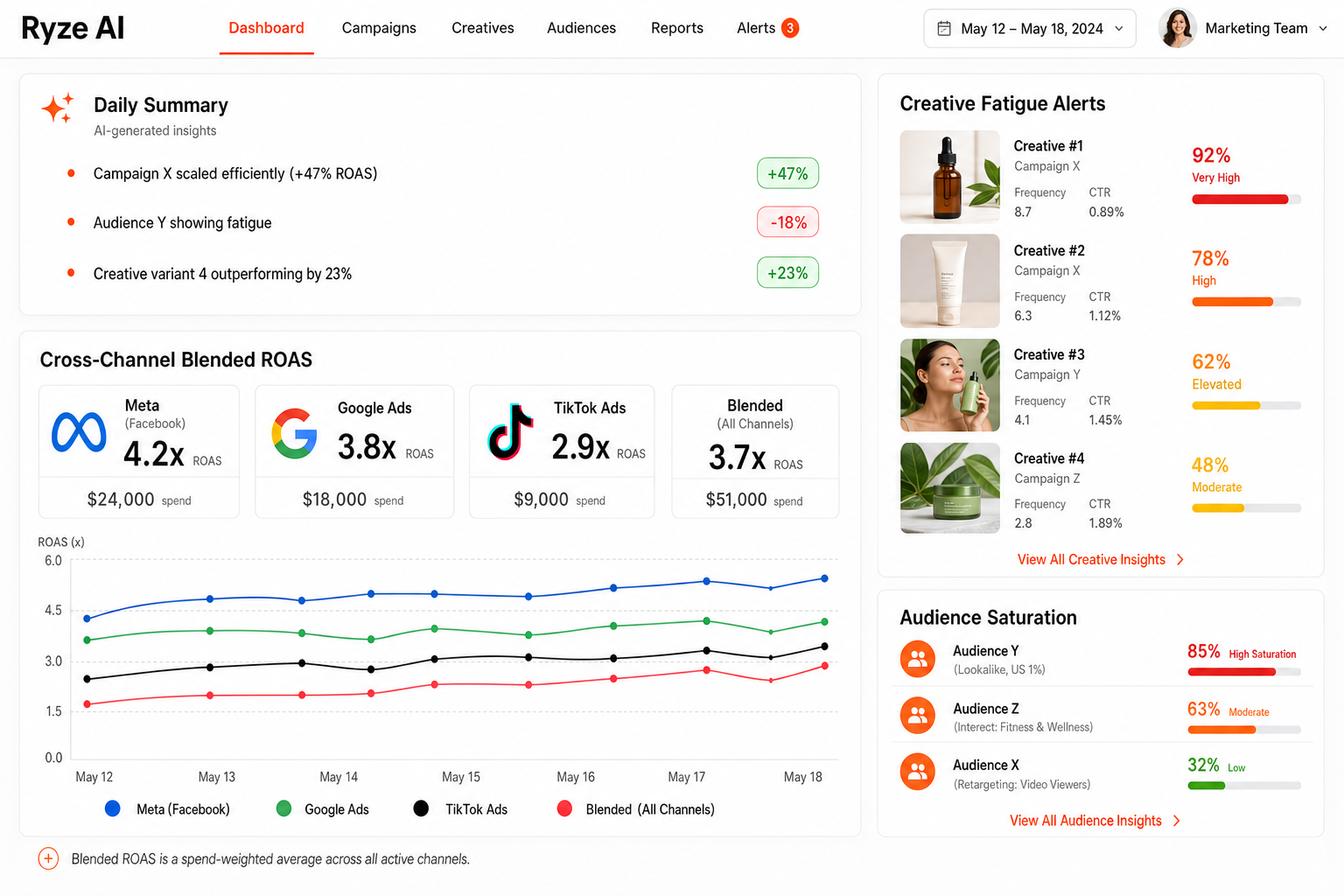Screen dimensions: 1344x896
Task: Select the TikTok Ads 2.9x ROAS card
Action: coord(562,451)
